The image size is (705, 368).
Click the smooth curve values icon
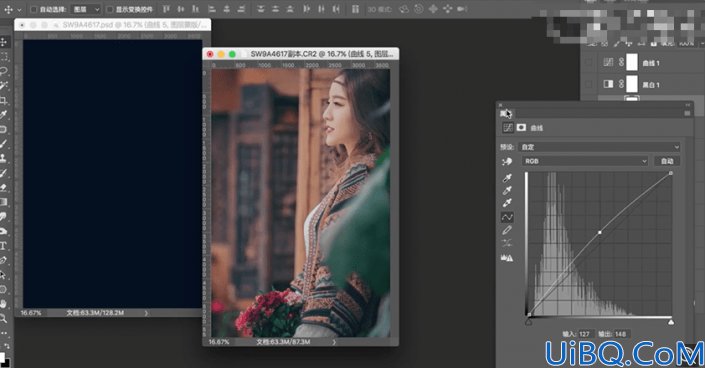507,243
